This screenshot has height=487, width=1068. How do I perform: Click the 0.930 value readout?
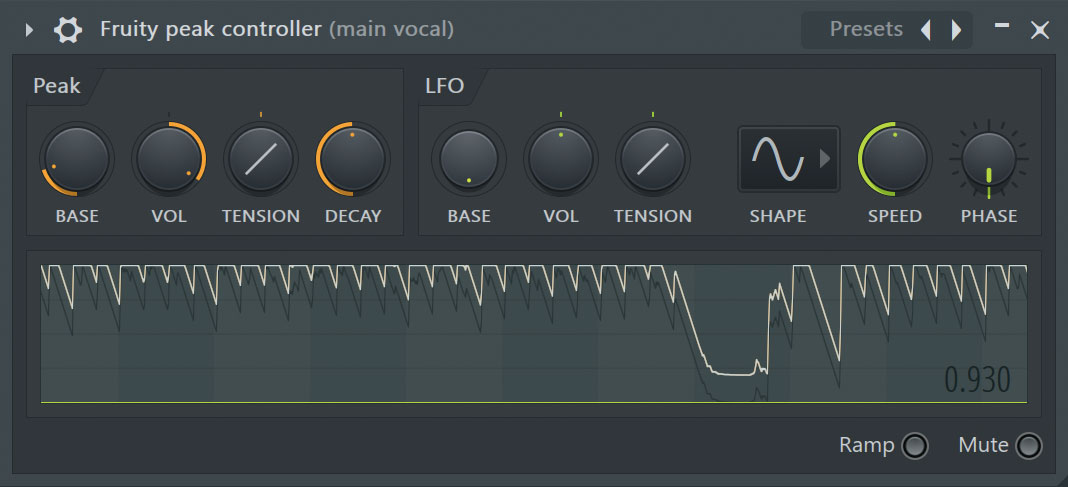(977, 380)
